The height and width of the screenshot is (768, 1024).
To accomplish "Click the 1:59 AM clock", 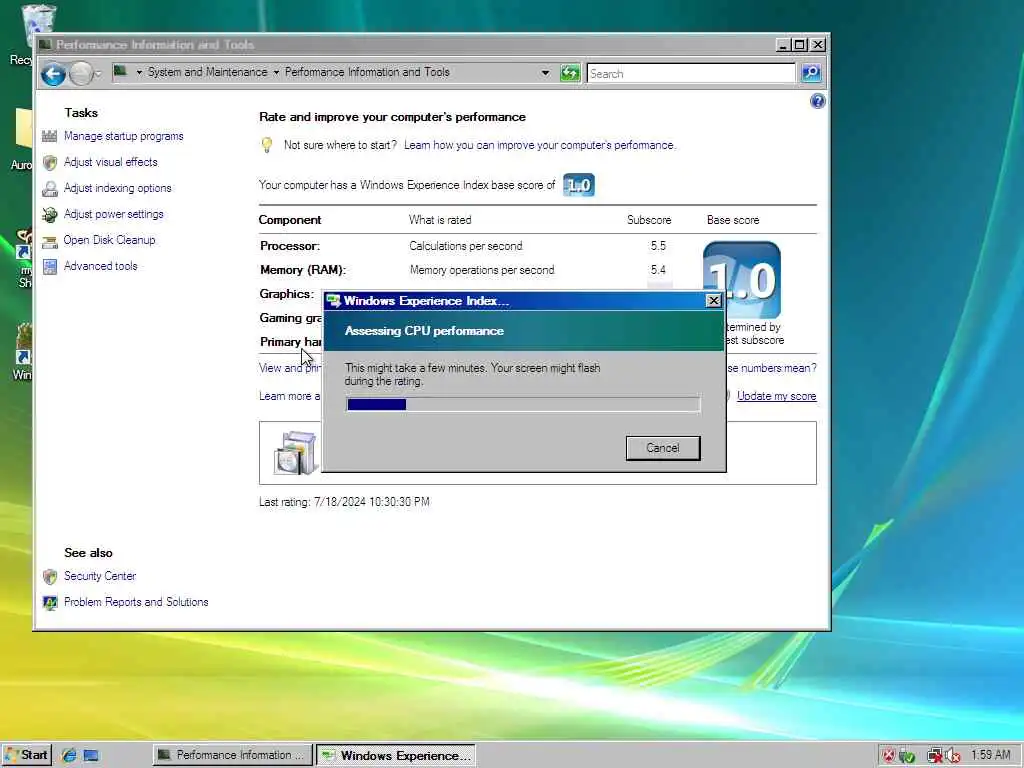I will (x=991, y=755).
